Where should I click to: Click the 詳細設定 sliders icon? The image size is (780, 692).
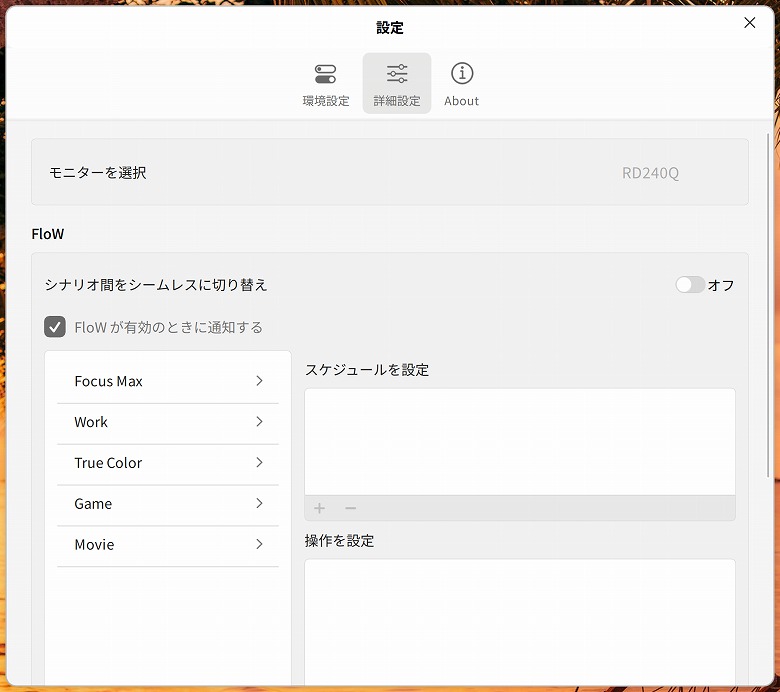397,74
